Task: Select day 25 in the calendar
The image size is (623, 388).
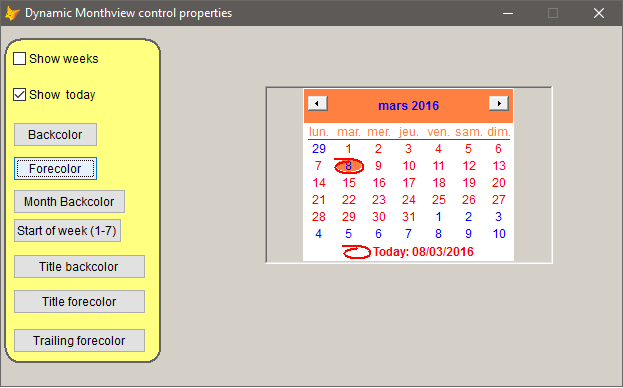Action: tap(439, 200)
